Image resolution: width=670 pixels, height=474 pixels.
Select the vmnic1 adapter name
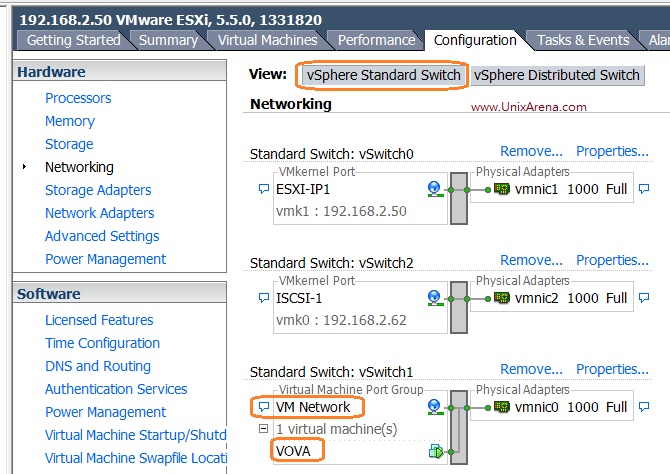tap(536, 189)
